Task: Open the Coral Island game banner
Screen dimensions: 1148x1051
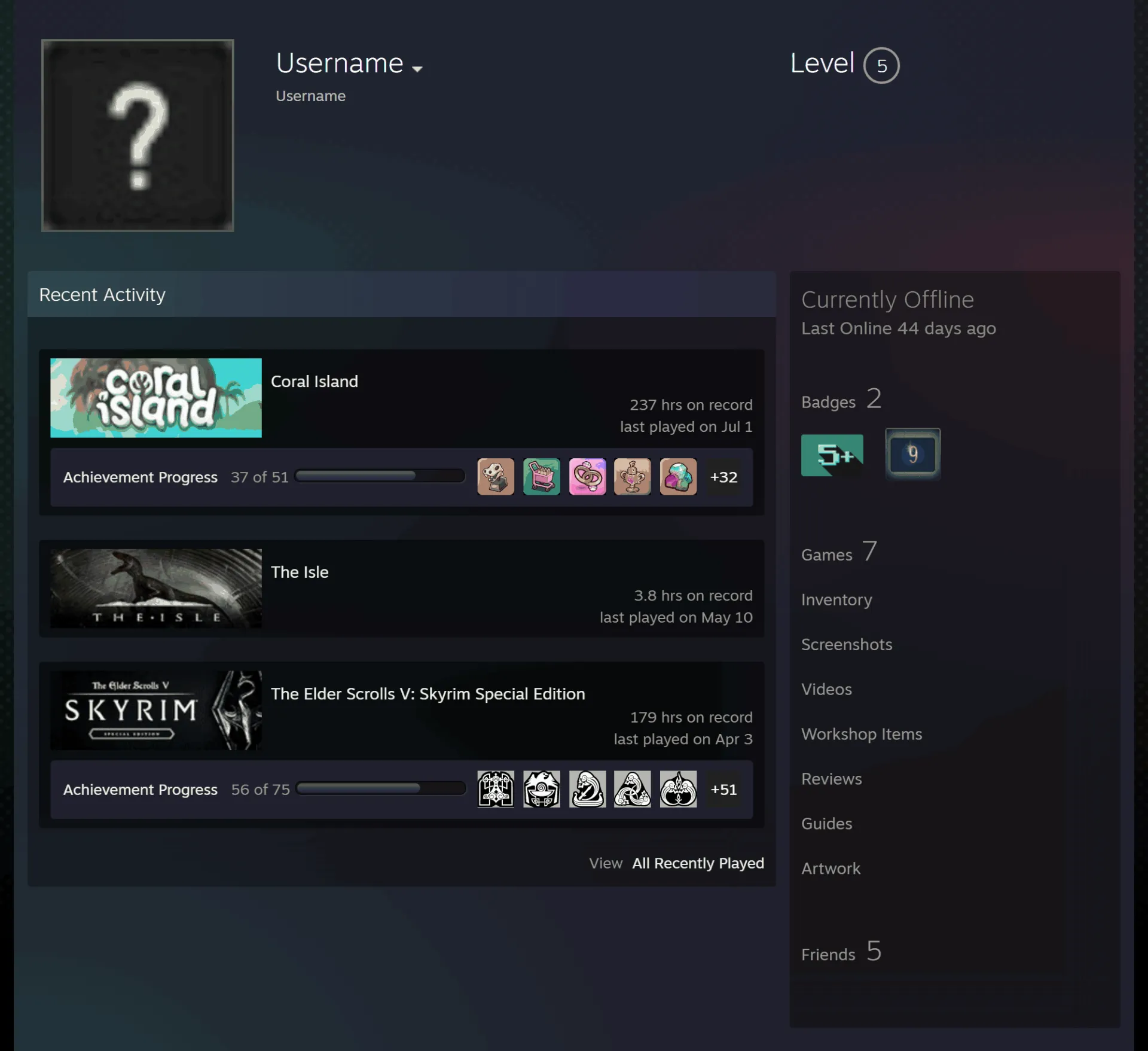Action: pyautogui.click(x=156, y=398)
